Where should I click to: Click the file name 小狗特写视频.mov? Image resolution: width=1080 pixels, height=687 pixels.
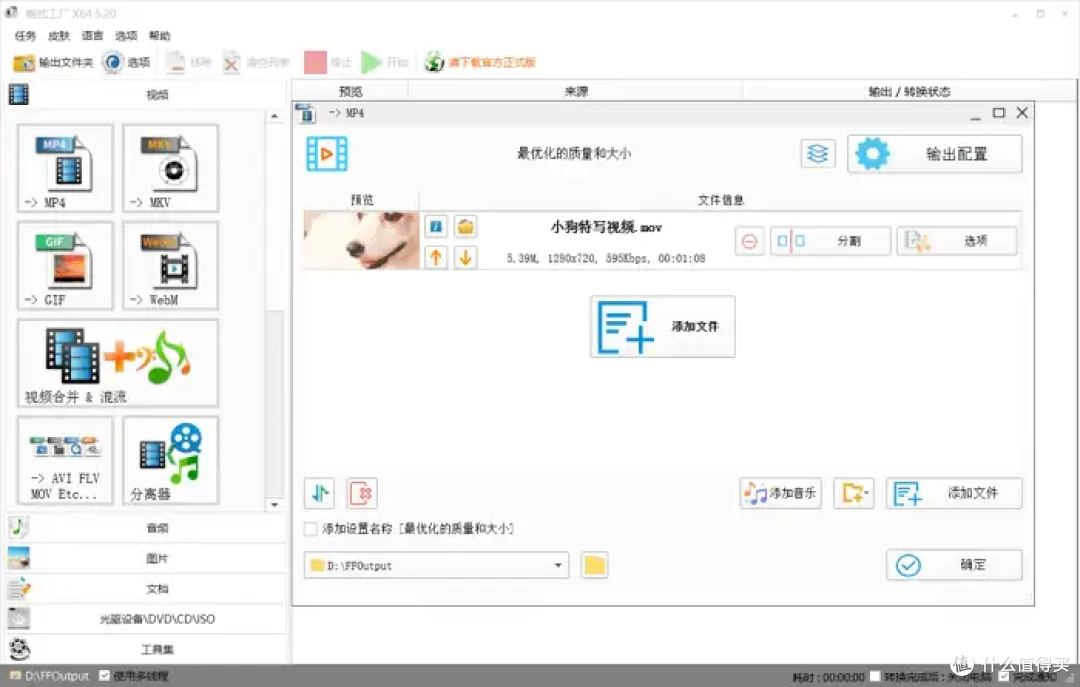point(606,227)
